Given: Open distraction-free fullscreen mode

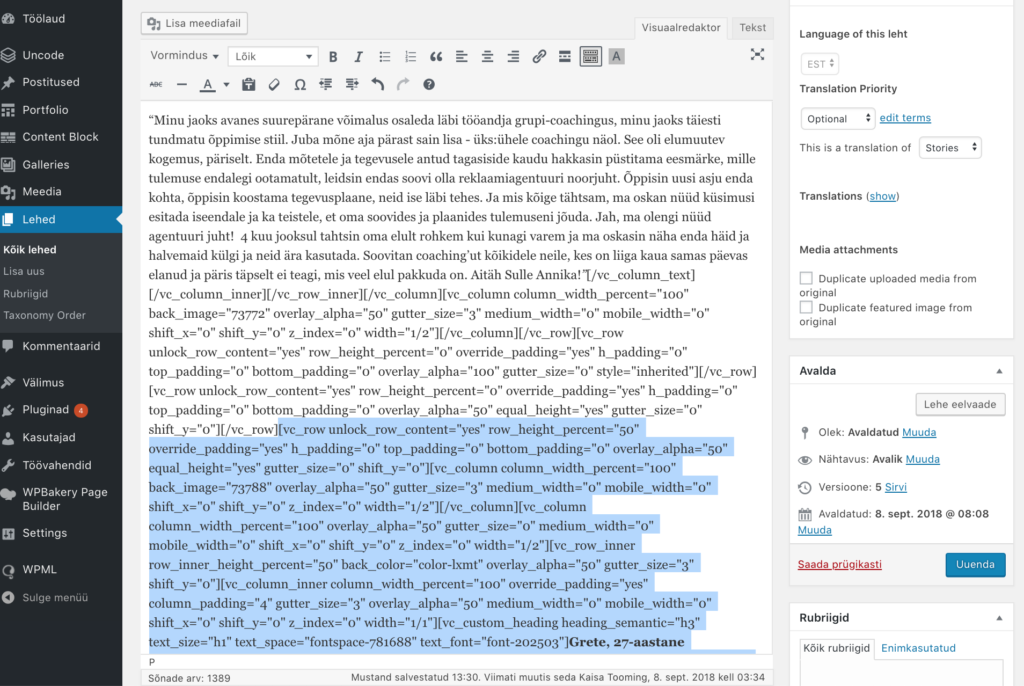Looking at the screenshot, I should pyautogui.click(x=757, y=55).
